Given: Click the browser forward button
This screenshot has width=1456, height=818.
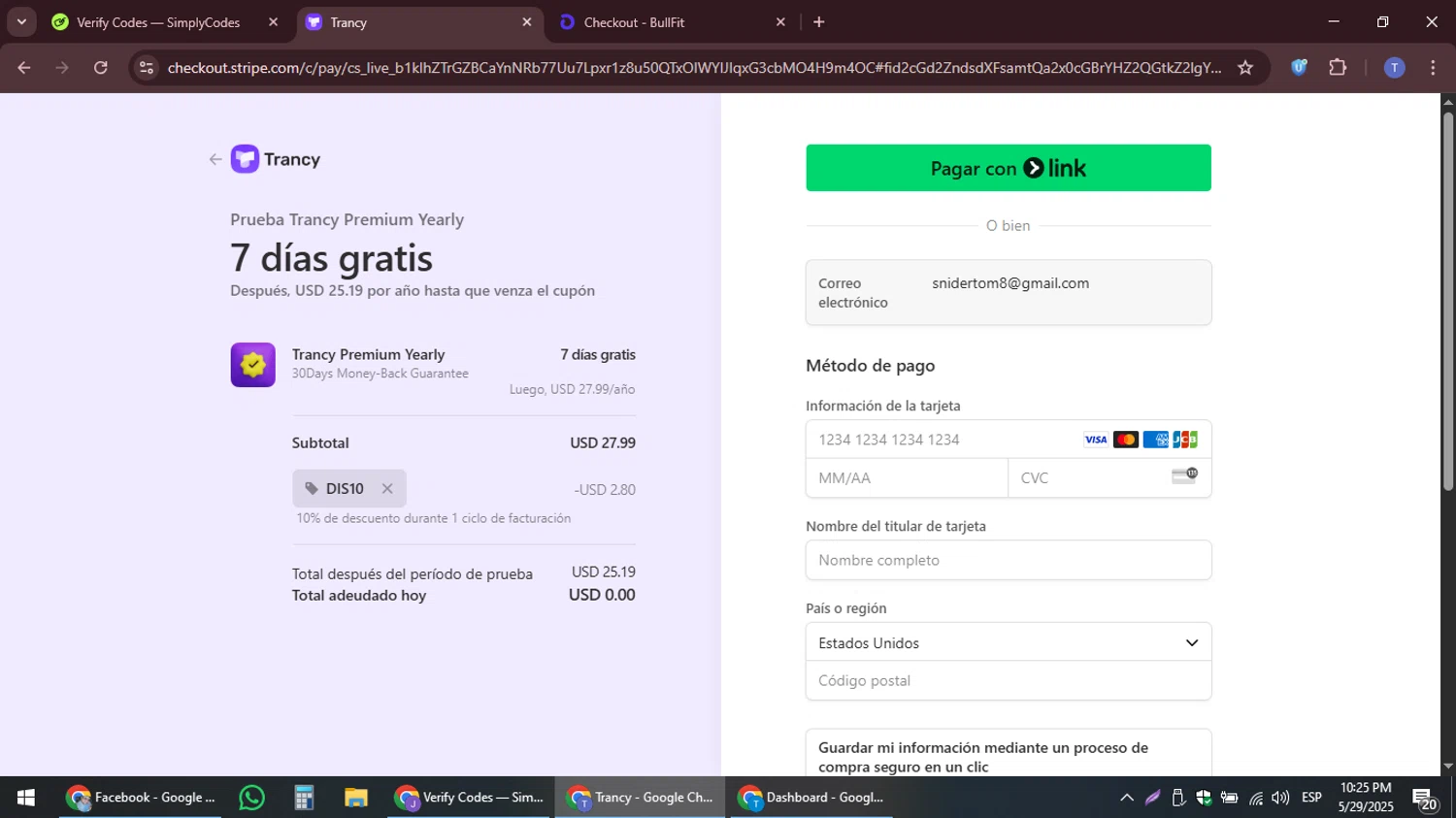Looking at the screenshot, I should [x=62, y=68].
